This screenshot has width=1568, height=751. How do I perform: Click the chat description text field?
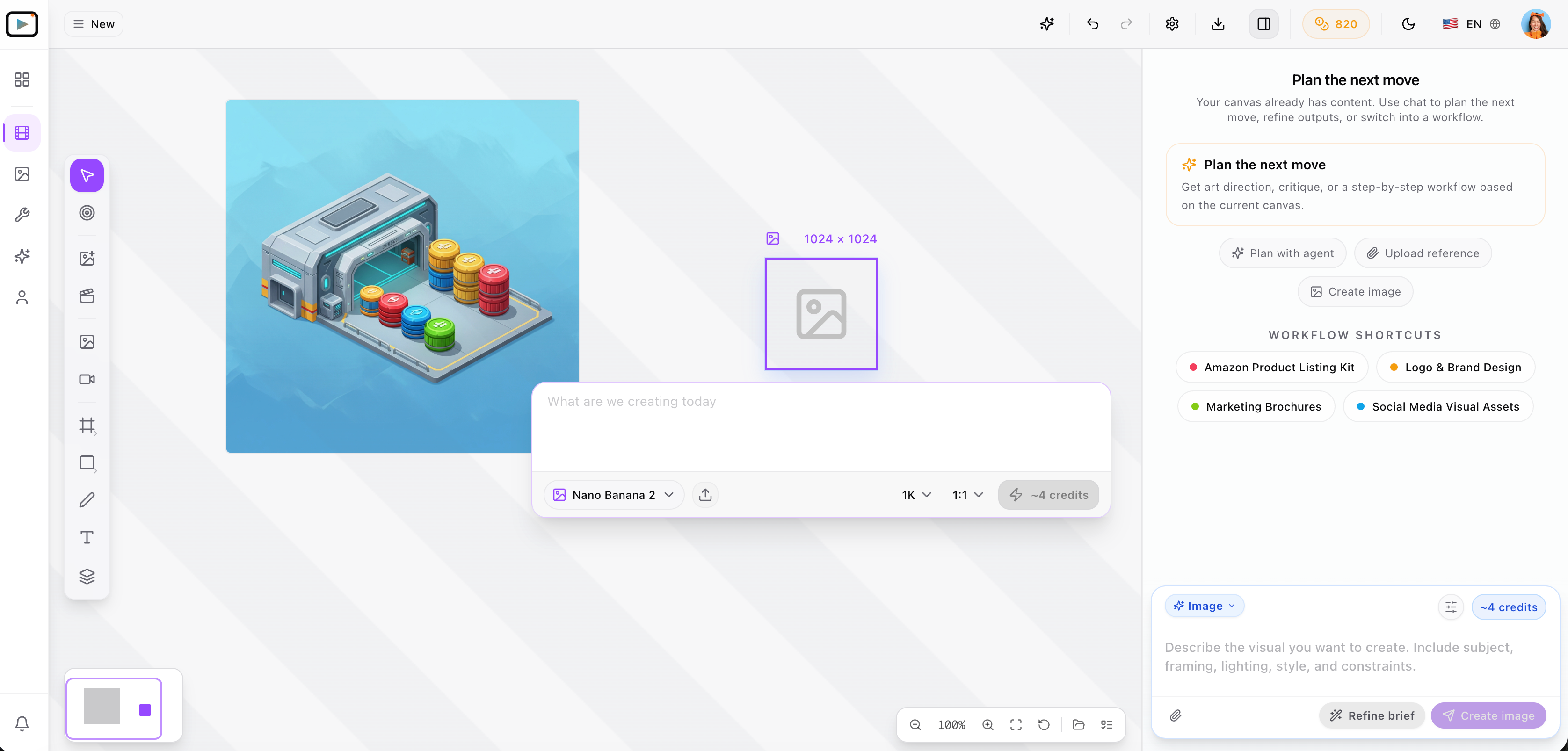(x=1356, y=661)
